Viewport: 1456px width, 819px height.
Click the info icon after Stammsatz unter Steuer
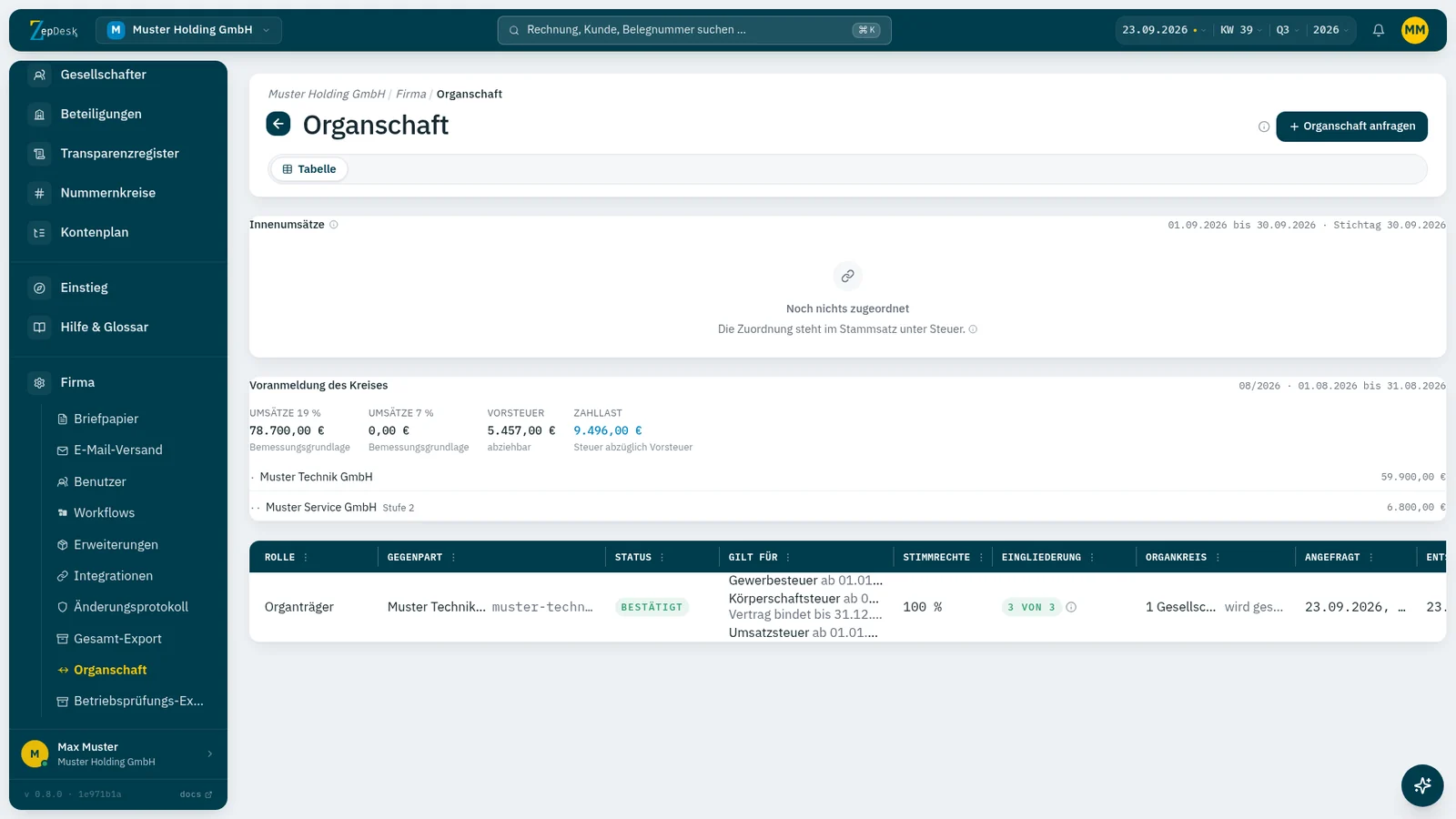coord(973,329)
